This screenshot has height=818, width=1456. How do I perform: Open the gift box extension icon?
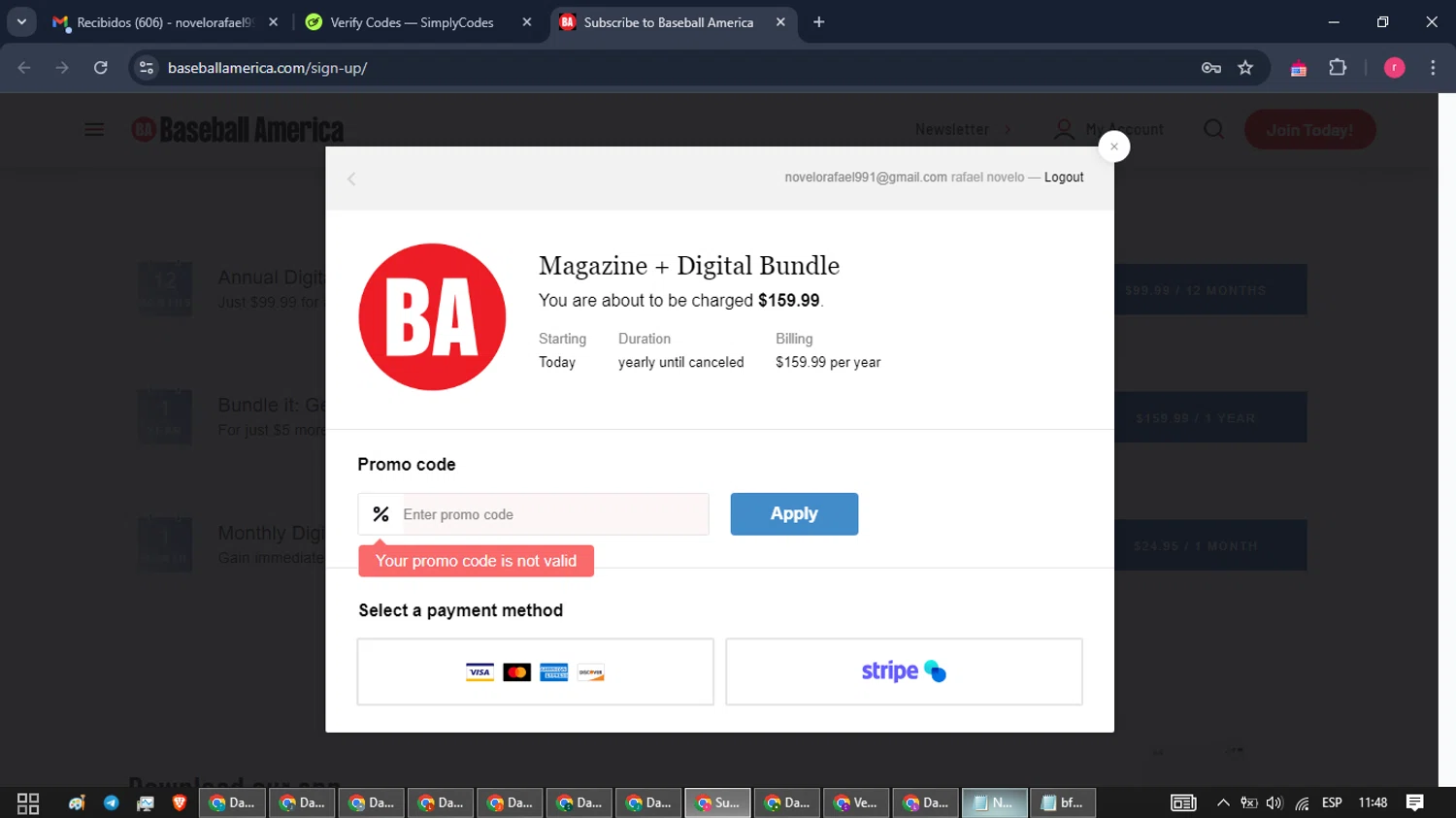(1298, 68)
